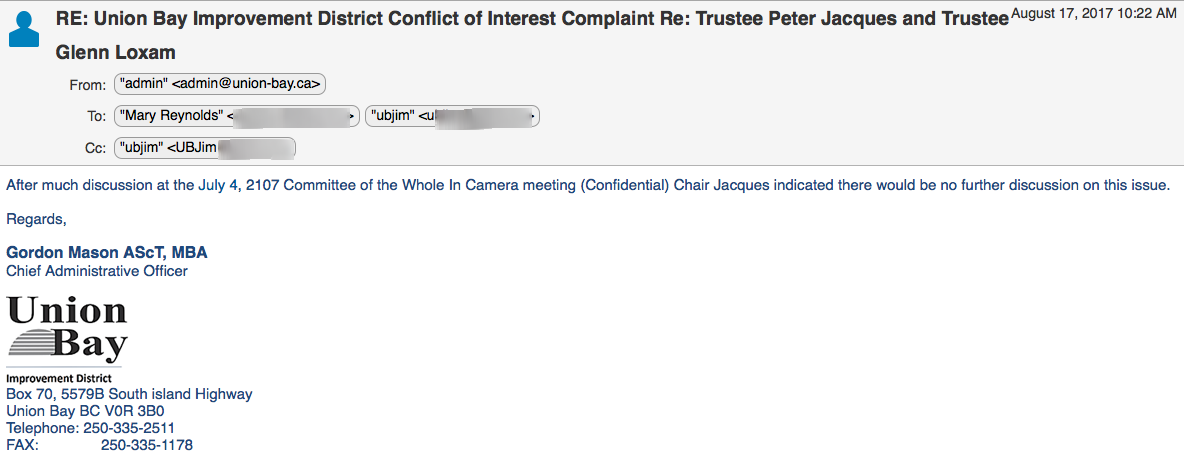Click the "Chief Administrative Officer" title
Image resolution: width=1184 pixels, height=465 pixels.
pyautogui.click(x=97, y=271)
